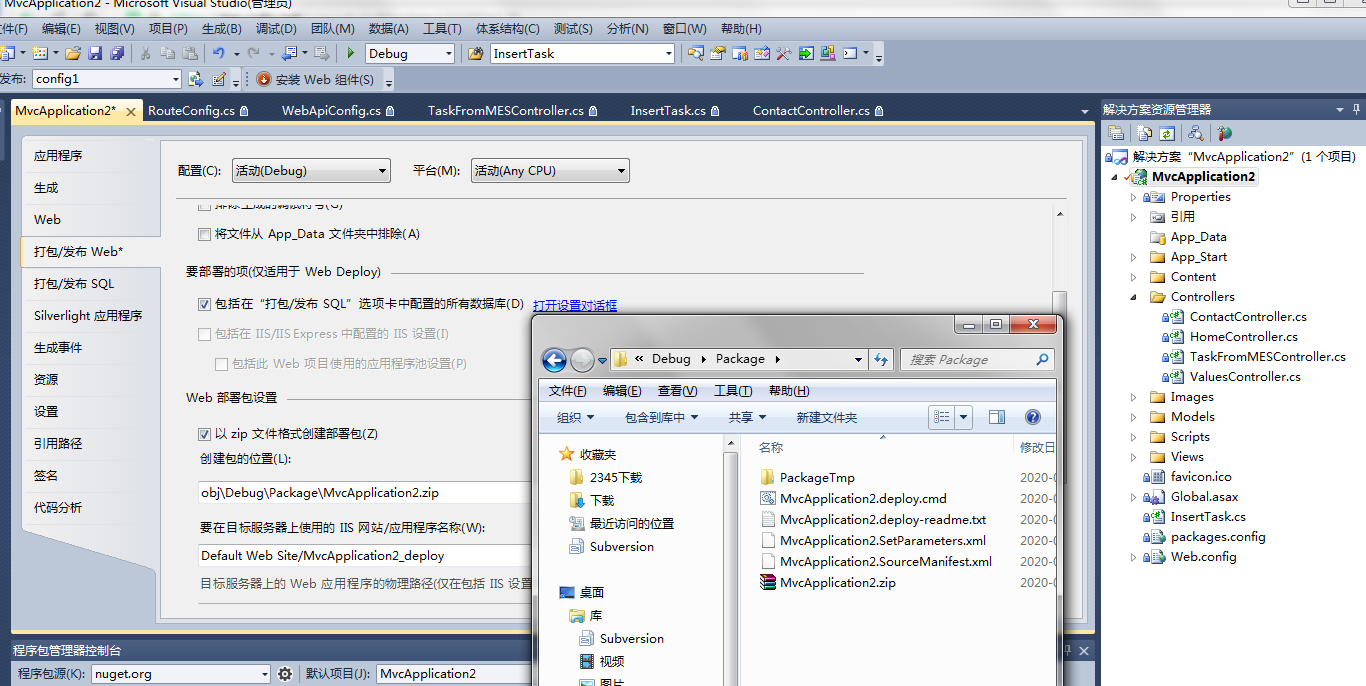Click the Paste toolbar icon
The image size is (1366, 686).
[190, 53]
